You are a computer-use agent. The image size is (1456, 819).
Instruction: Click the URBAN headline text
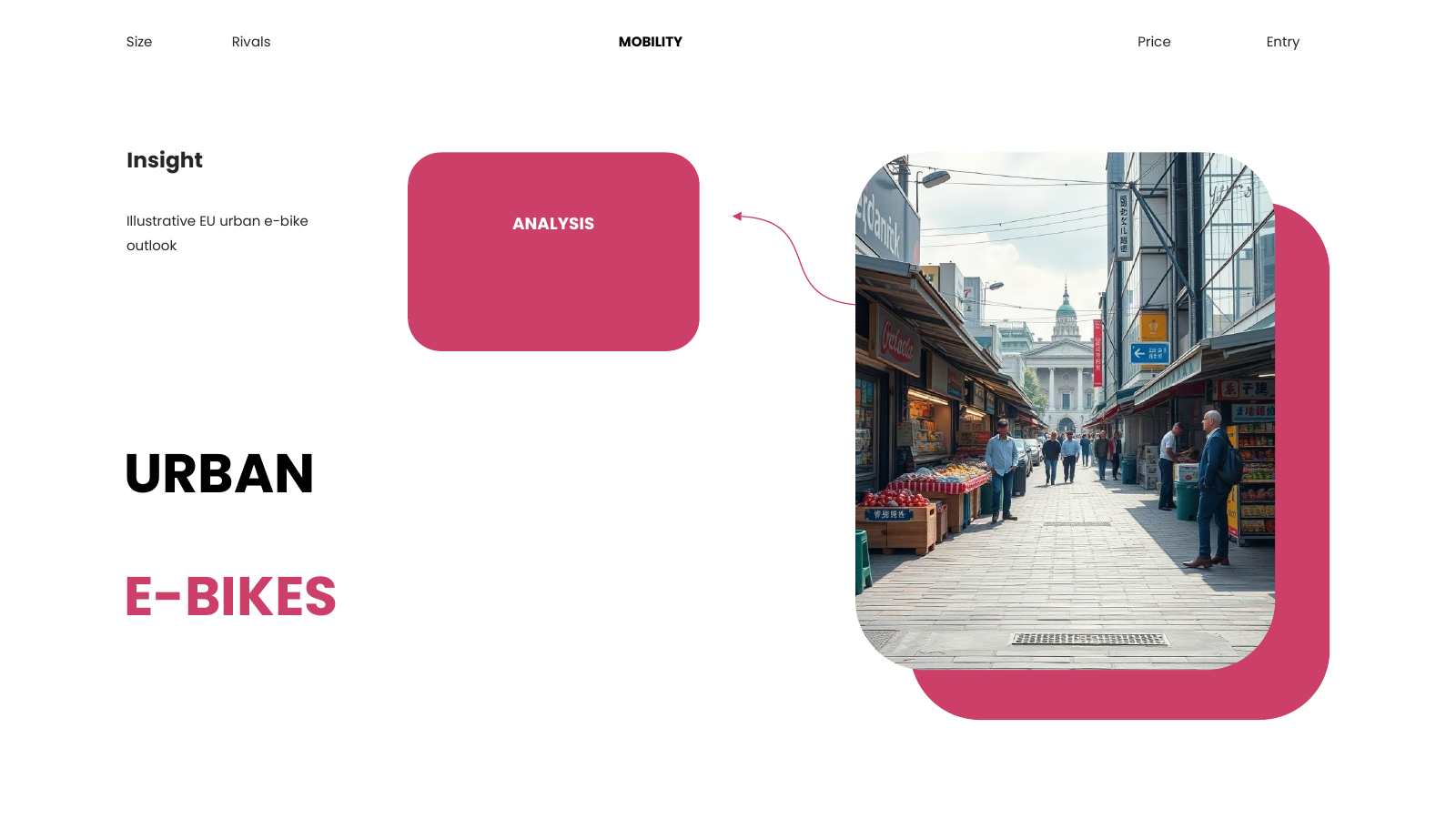click(x=219, y=474)
